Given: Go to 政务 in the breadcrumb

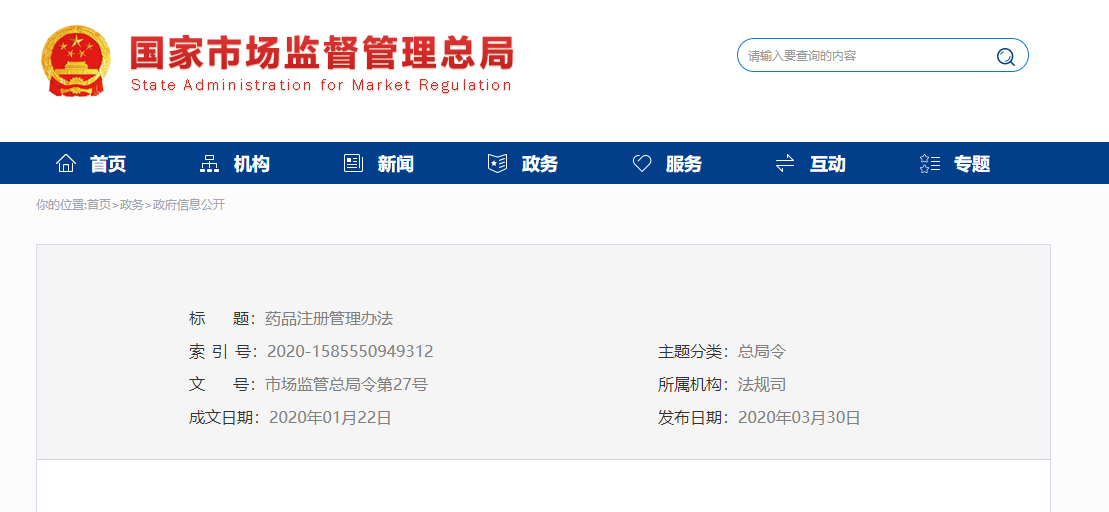Looking at the screenshot, I should (x=132, y=205).
